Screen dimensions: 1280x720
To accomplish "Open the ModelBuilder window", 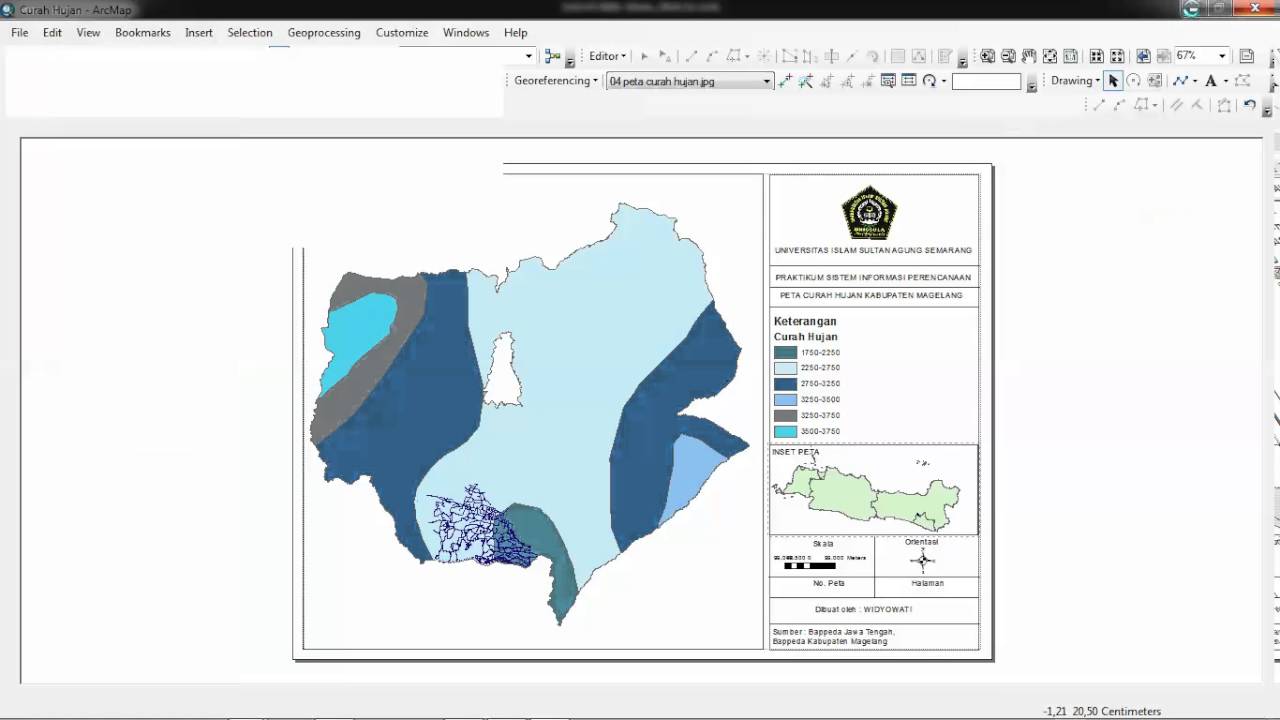I will tap(552, 56).
